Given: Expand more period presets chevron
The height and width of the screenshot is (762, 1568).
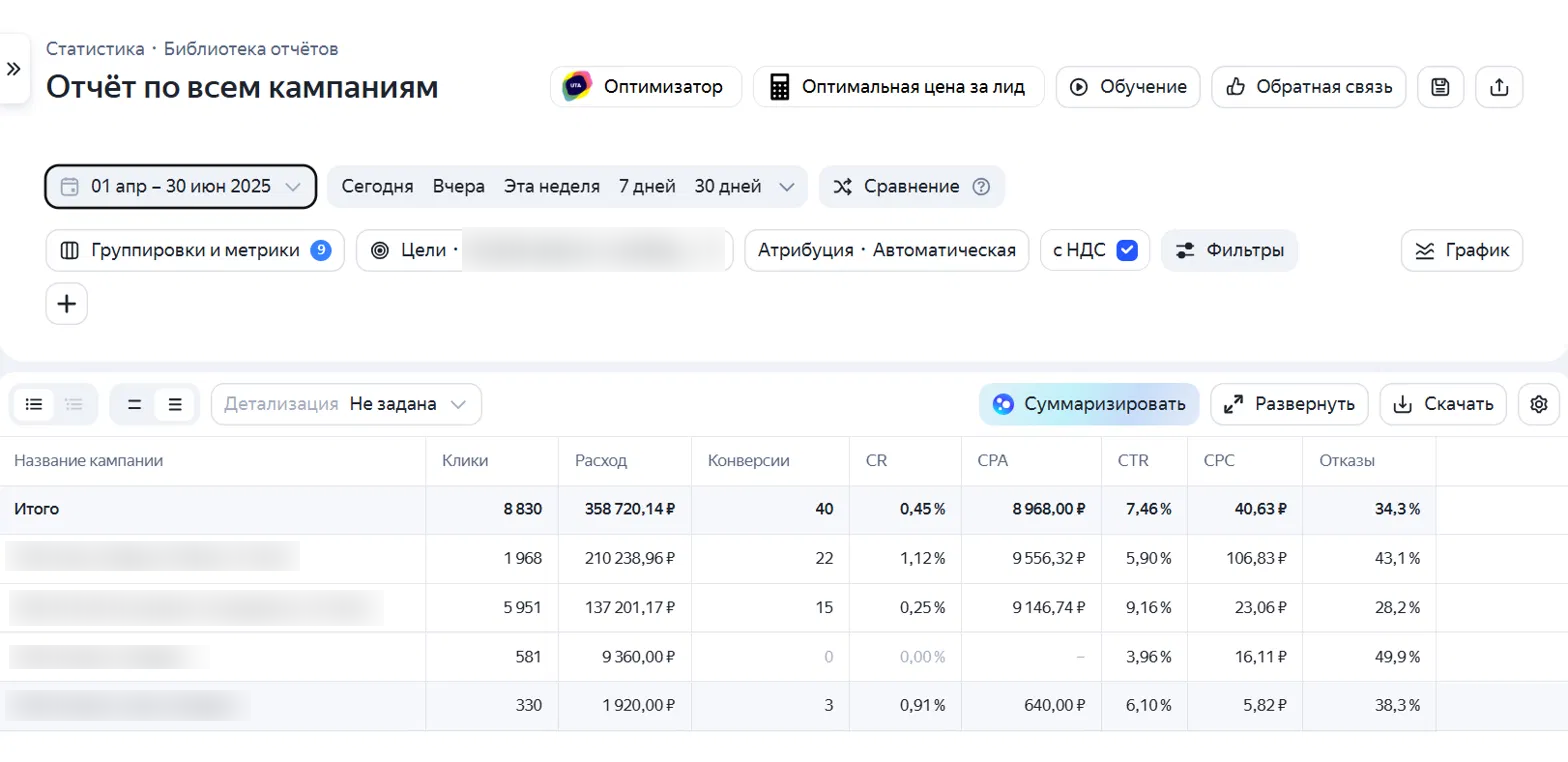Looking at the screenshot, I should 786,187.
